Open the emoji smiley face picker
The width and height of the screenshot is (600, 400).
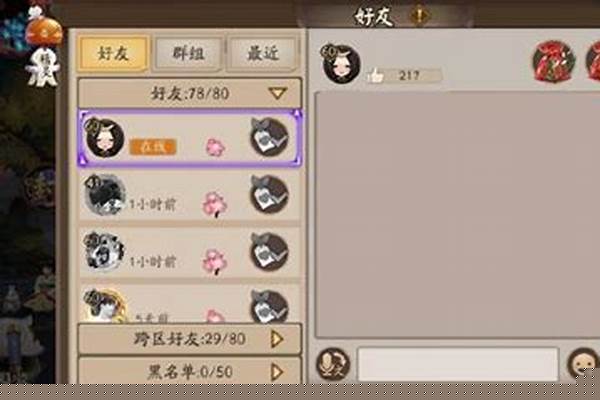pyautogui.click(x=584, y=364)
